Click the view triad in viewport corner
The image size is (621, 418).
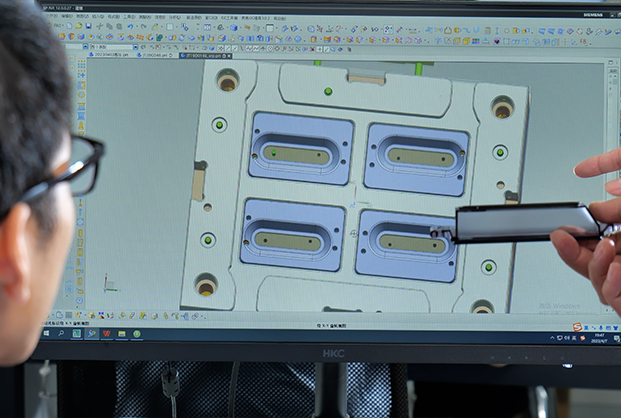(110, 283)
